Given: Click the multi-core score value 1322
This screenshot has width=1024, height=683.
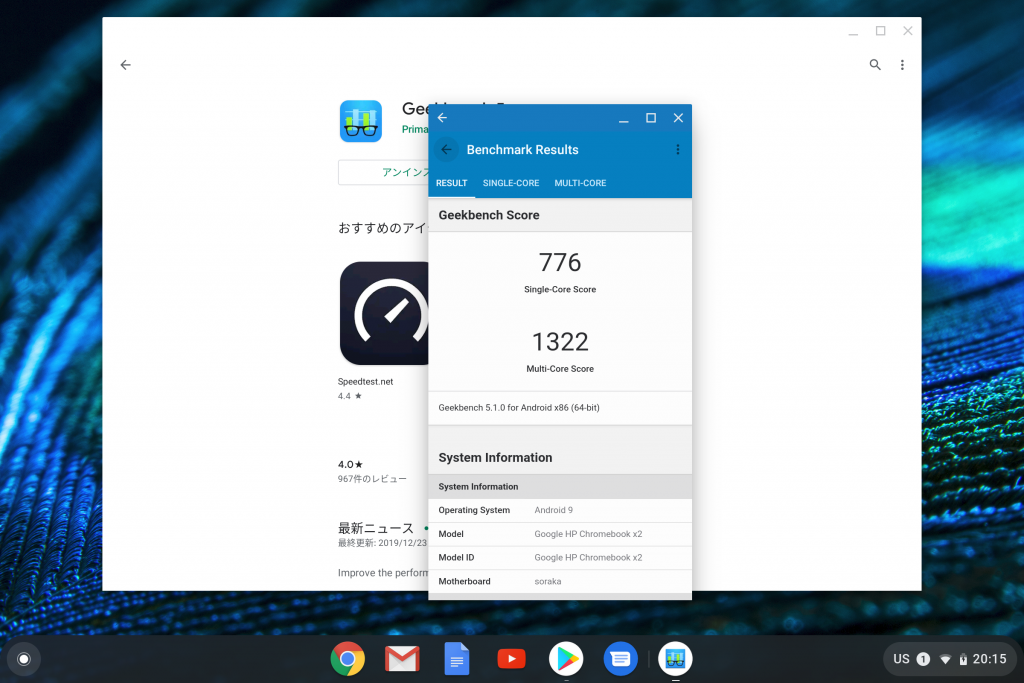Looking at the screenshot, I should point(560,342).
